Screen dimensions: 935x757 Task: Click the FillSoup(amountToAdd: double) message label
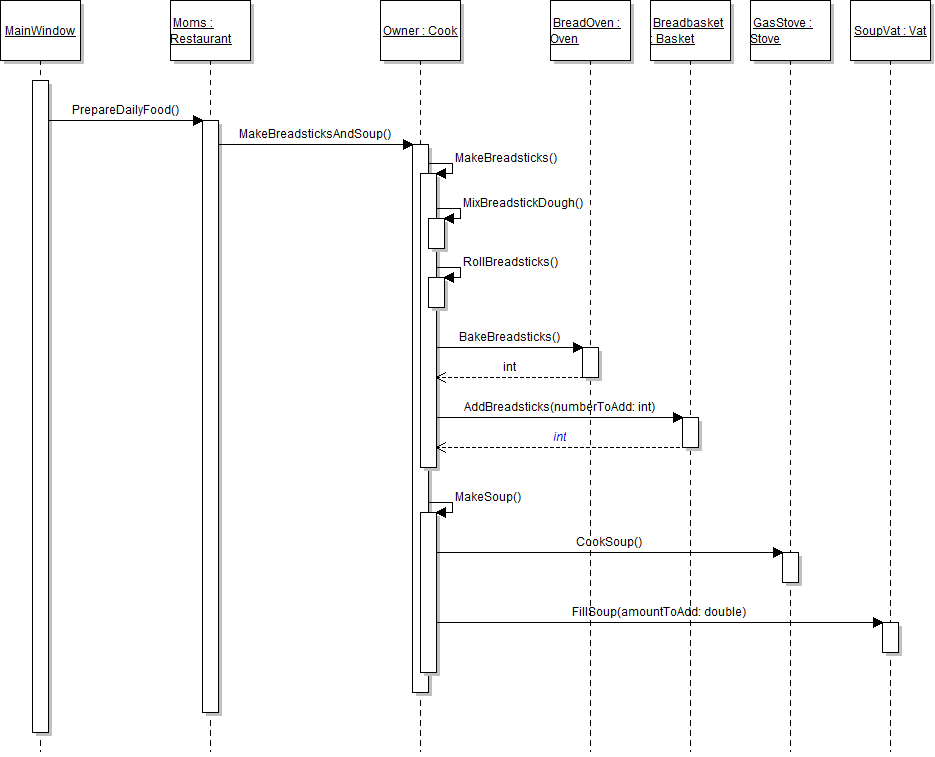click(659, 611)
